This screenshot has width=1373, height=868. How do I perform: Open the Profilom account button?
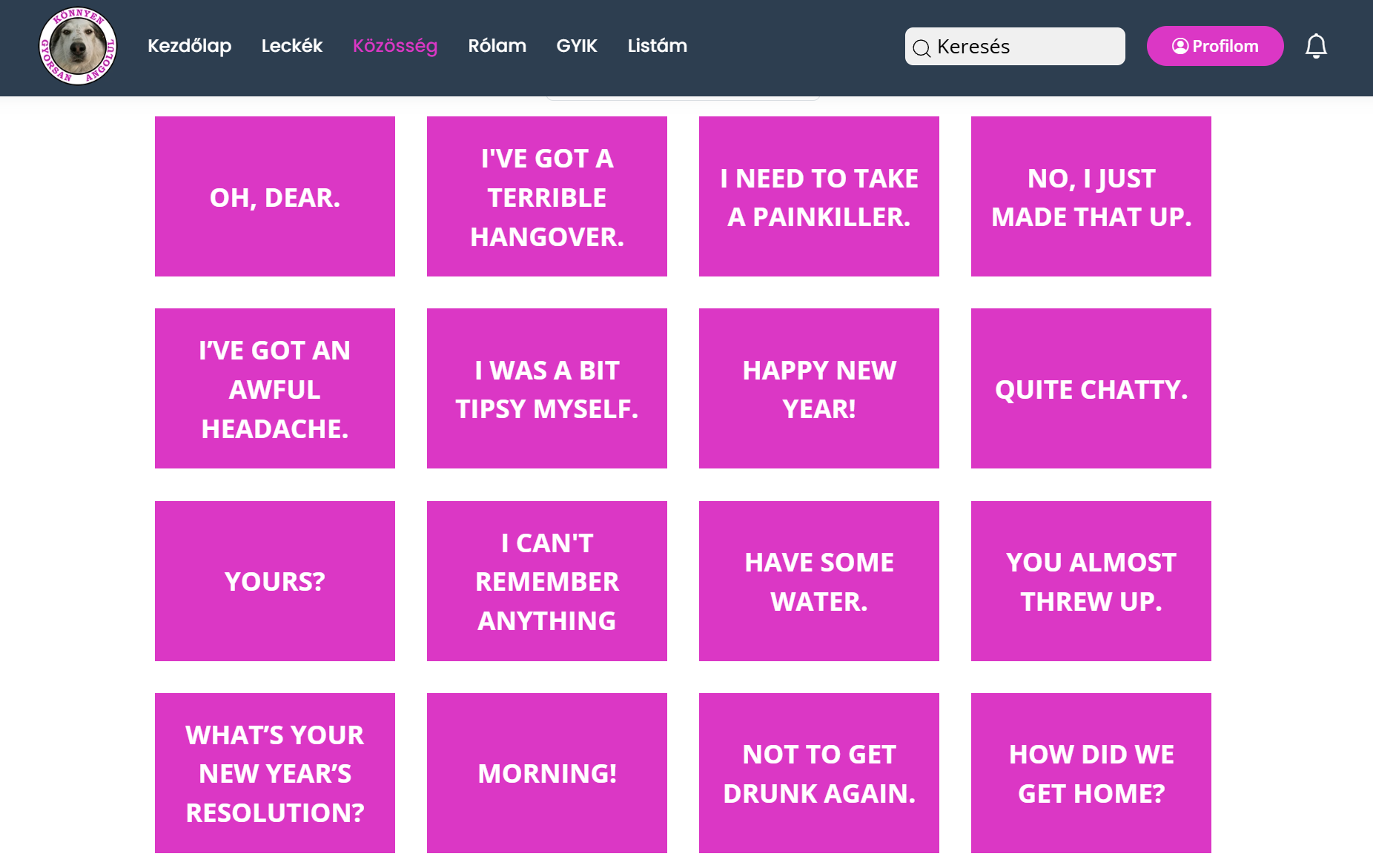pos(1214,47)
